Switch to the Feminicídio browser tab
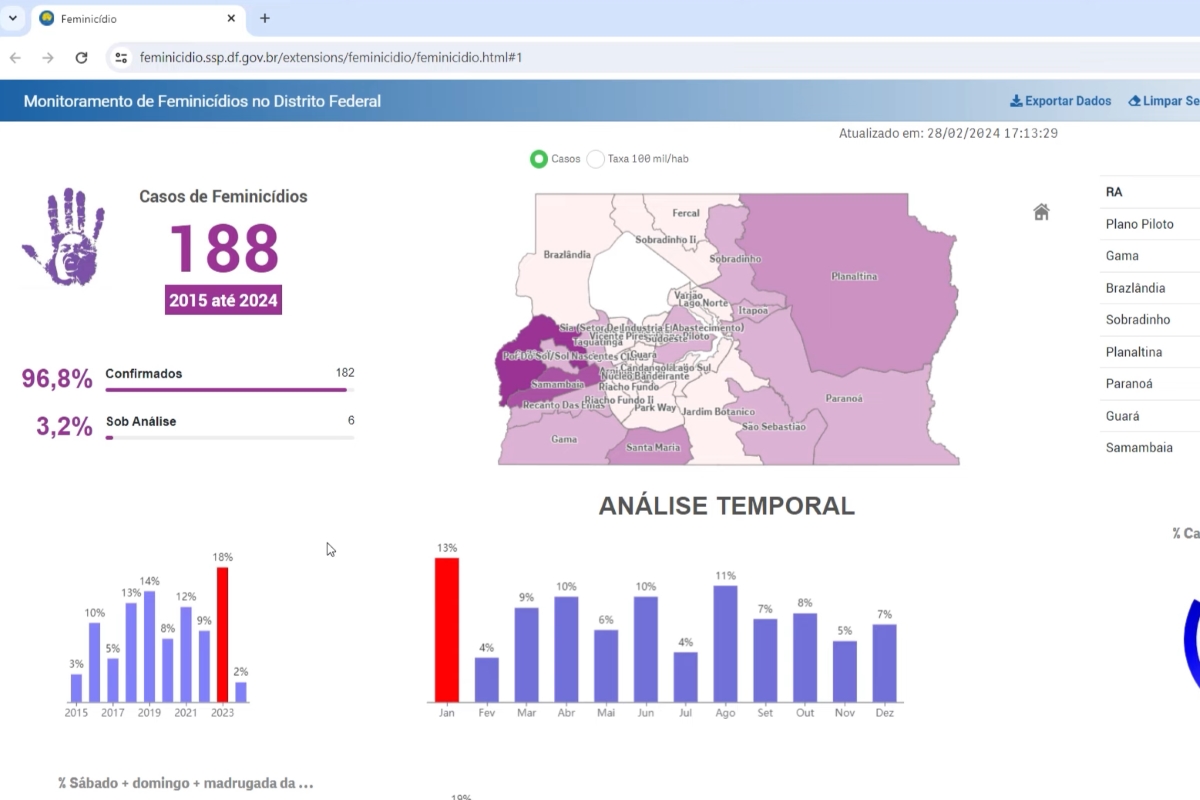The height and width of the screenshot is (800, 1200). [130, 18]
